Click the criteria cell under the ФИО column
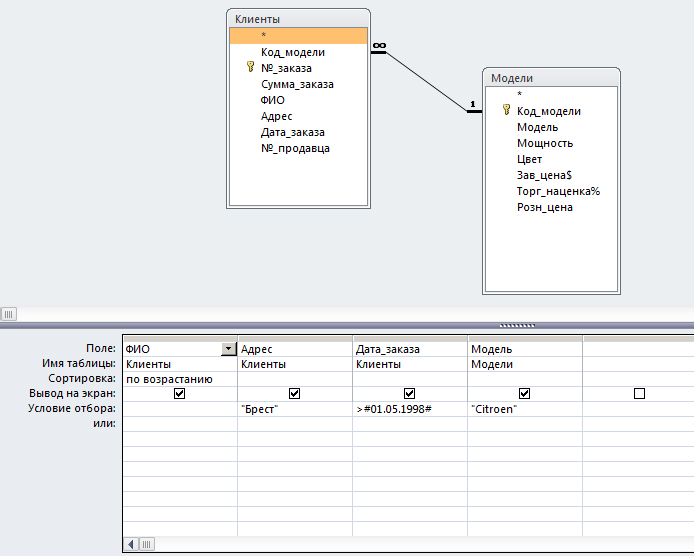This screenshot has width=694, height=556. pos(180,409)
